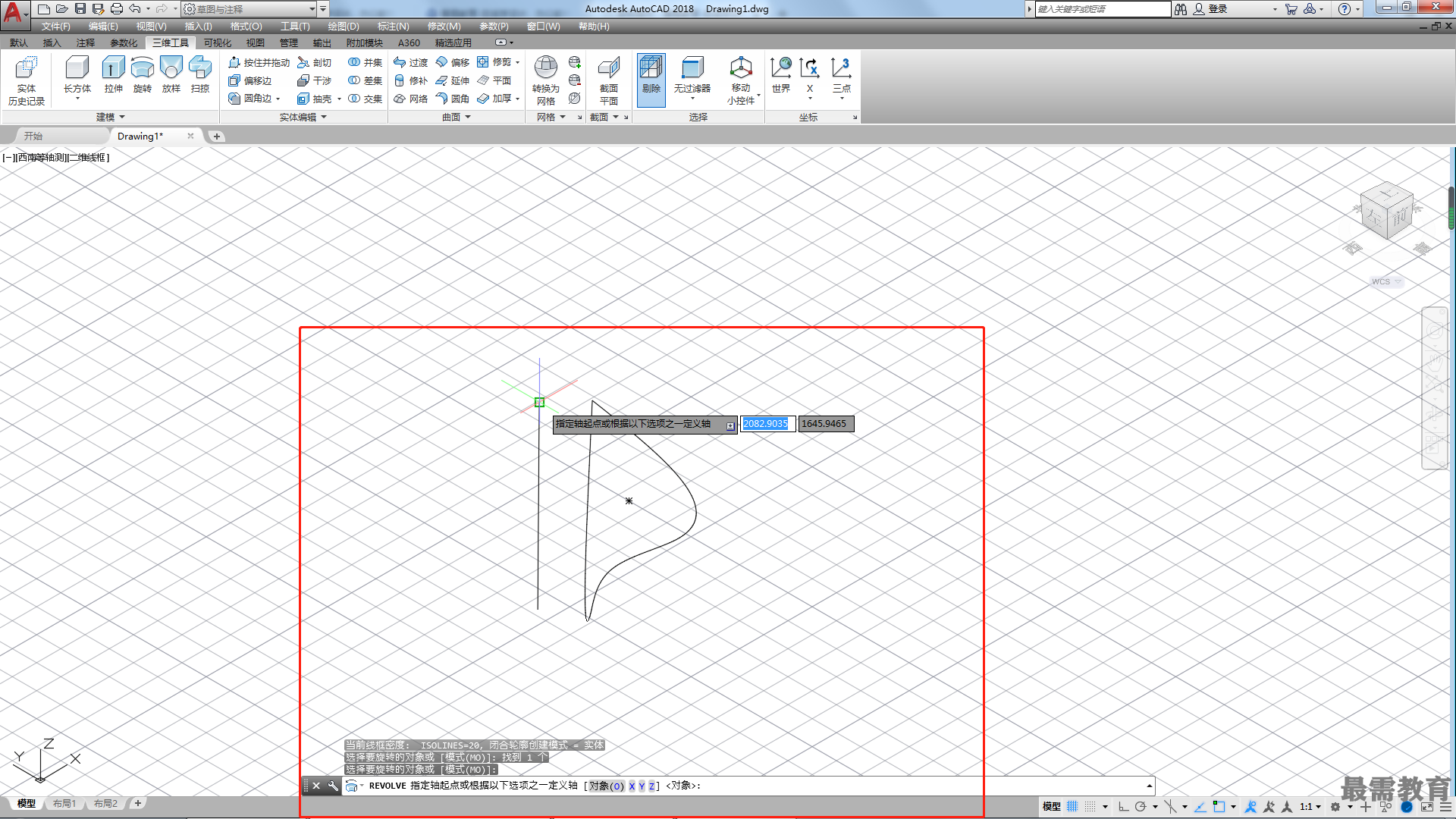Select the Sweep (扫掠) tool
This screenshot has height=819, width=1456.
point(200,76)
